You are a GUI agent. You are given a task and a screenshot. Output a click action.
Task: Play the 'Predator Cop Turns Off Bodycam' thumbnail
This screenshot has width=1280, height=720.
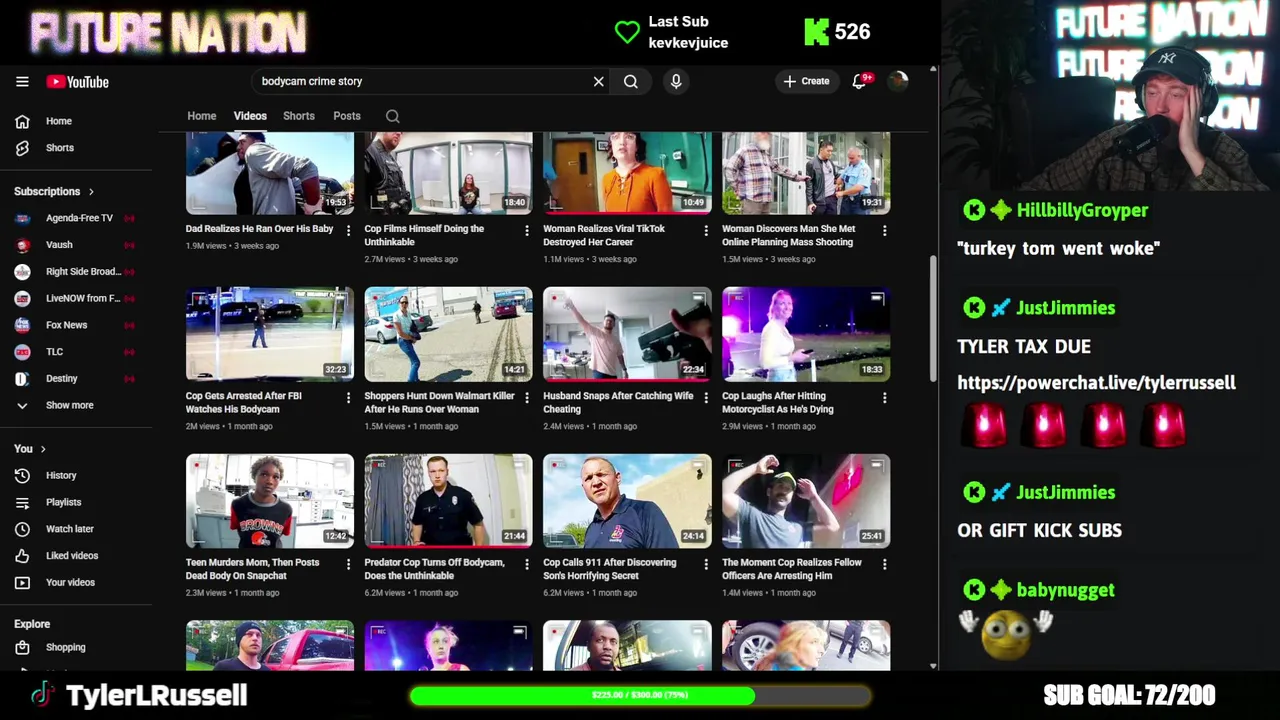(448, 501)
